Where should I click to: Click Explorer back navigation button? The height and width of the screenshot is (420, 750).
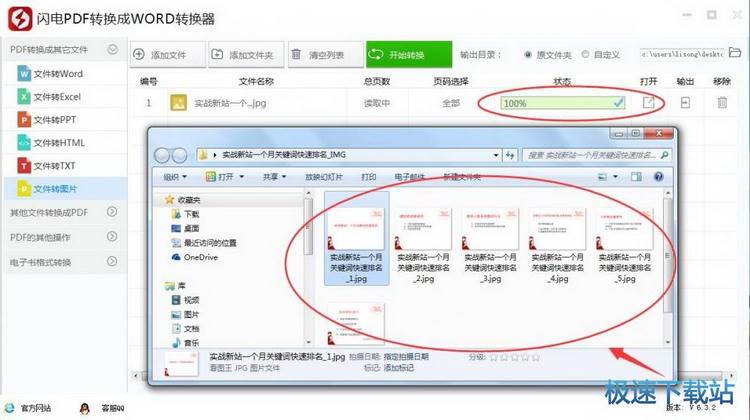[x=163, y=155]
